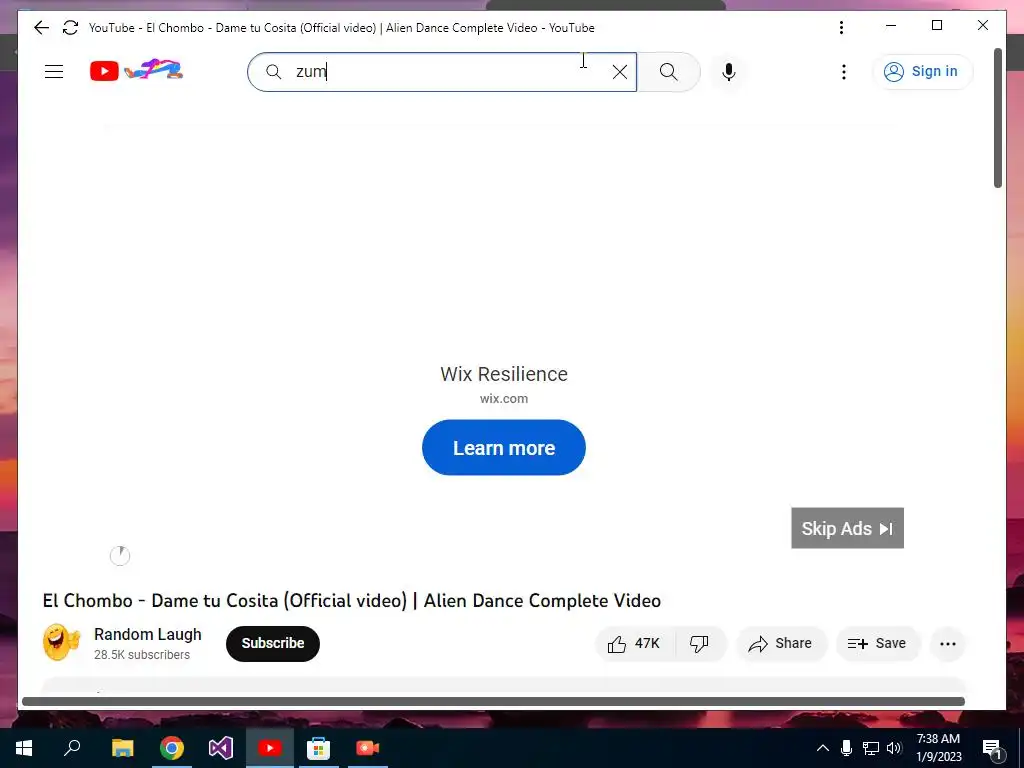Open the Wix Resilience ad title
Image resolution: width=1024 pixels, height=768 pixels.
point(504,374)
